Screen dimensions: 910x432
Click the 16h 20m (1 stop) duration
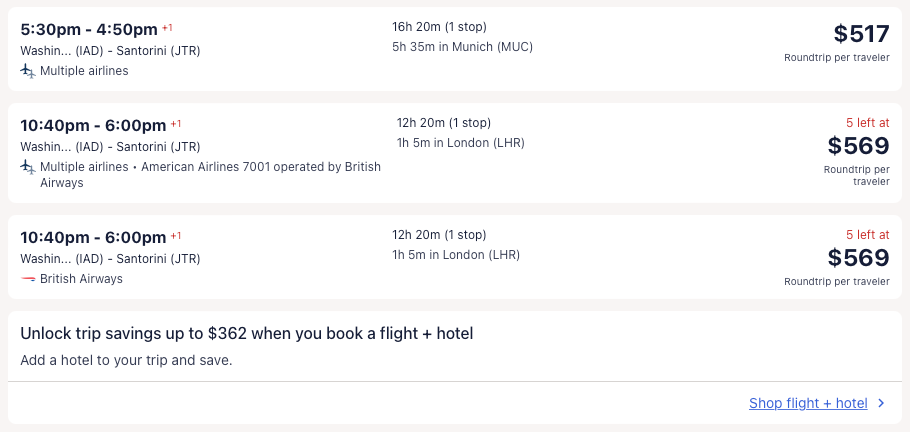click(x=439, y=27)
